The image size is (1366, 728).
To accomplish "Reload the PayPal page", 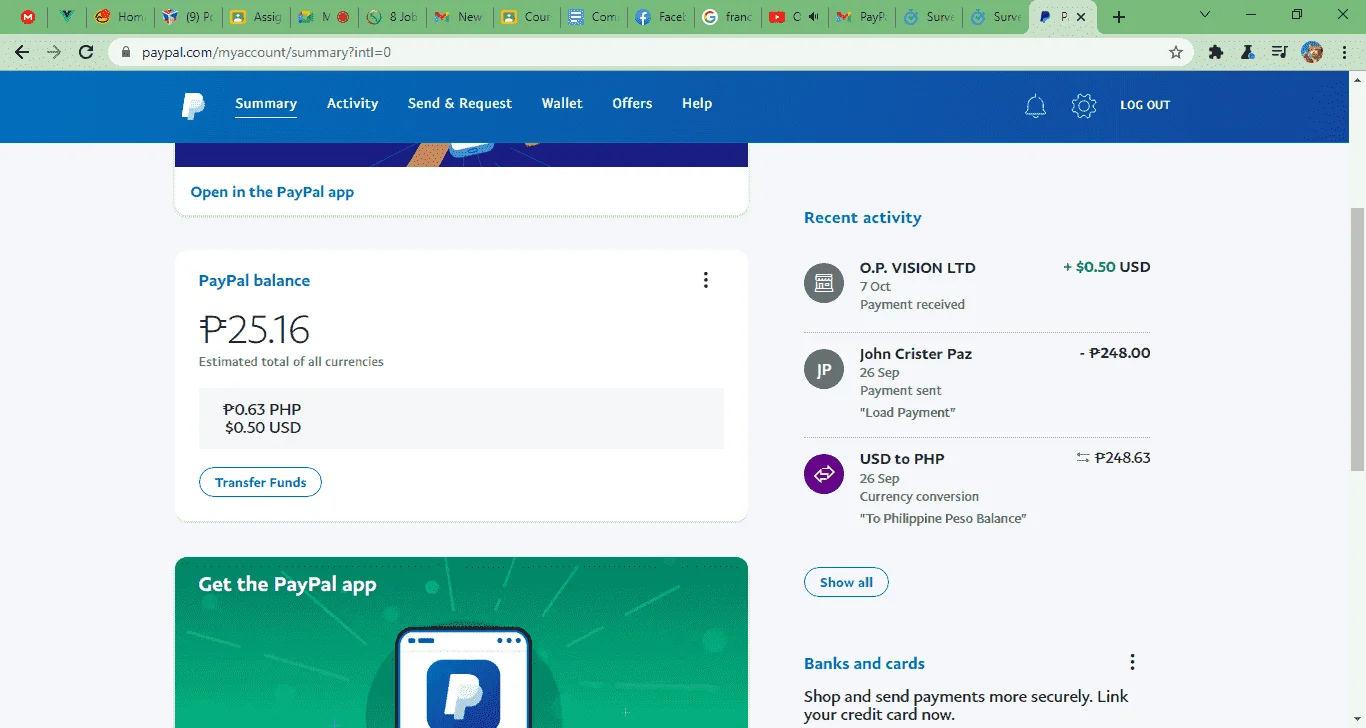I will click(x=87, y=52).
